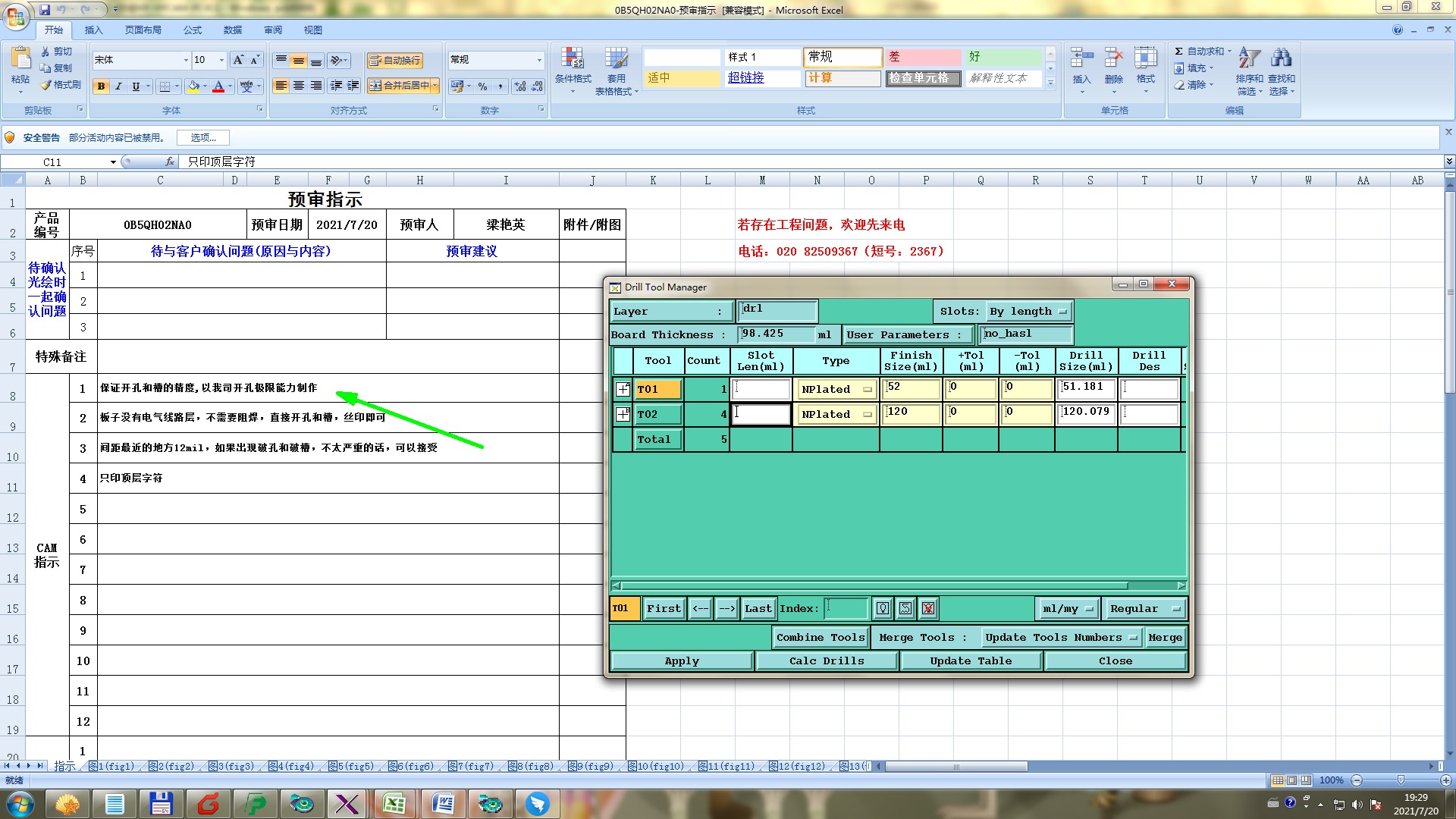Viewport: 1456px width, 819px height.
Task: Switch to the 插入 ribbon tab
Action: 93,30
